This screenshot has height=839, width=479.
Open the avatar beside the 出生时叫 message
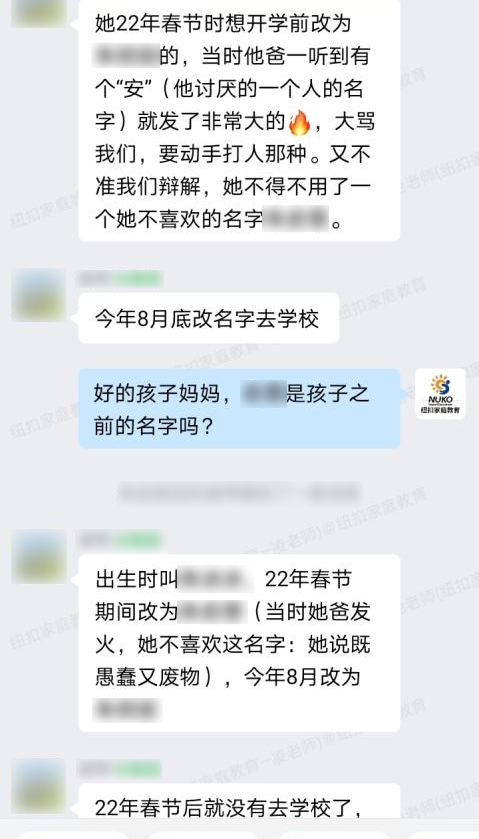pos(39,556)
